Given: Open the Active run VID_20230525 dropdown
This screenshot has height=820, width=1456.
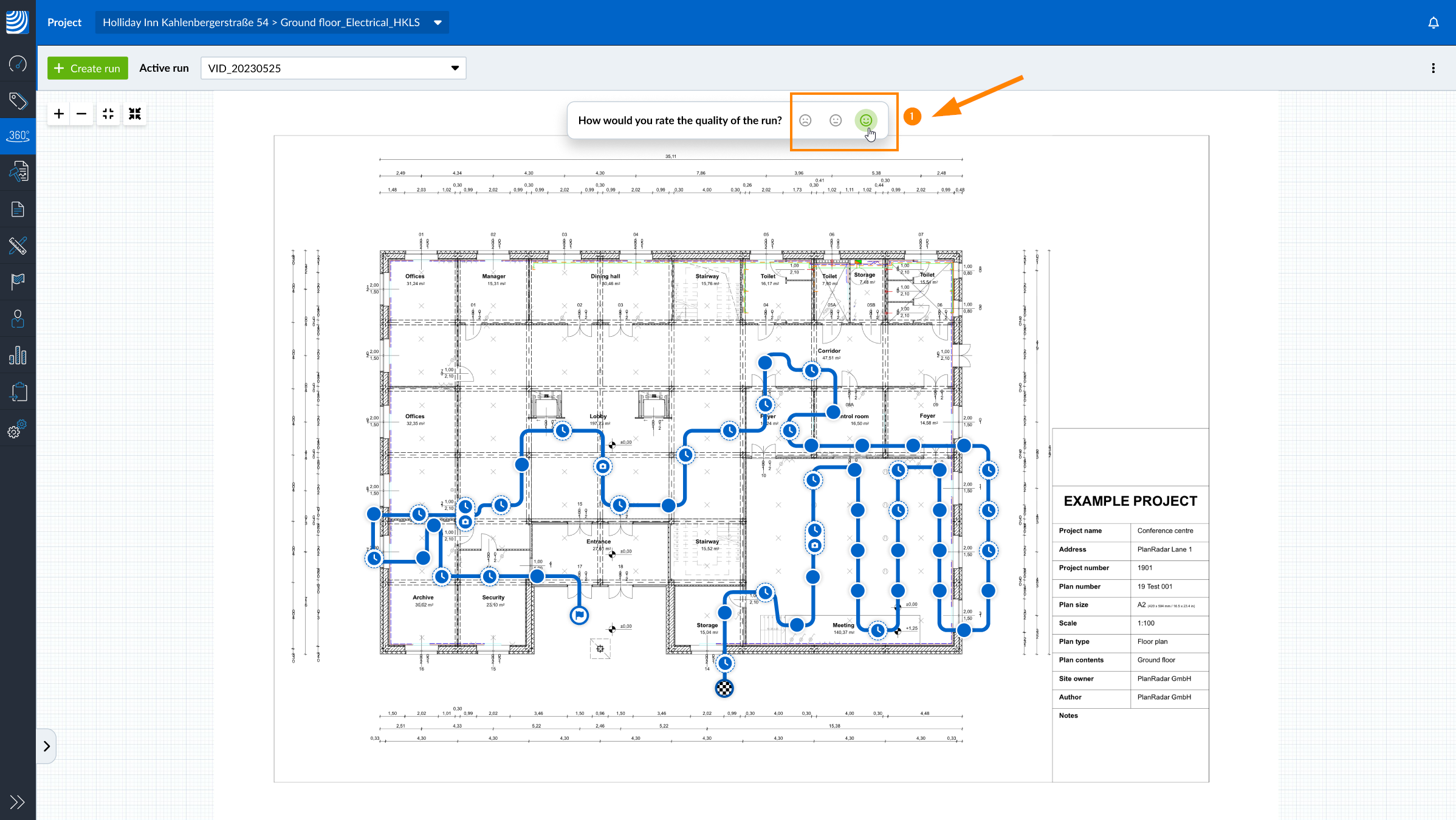Looking at the screenshot, I should point(333,68).
